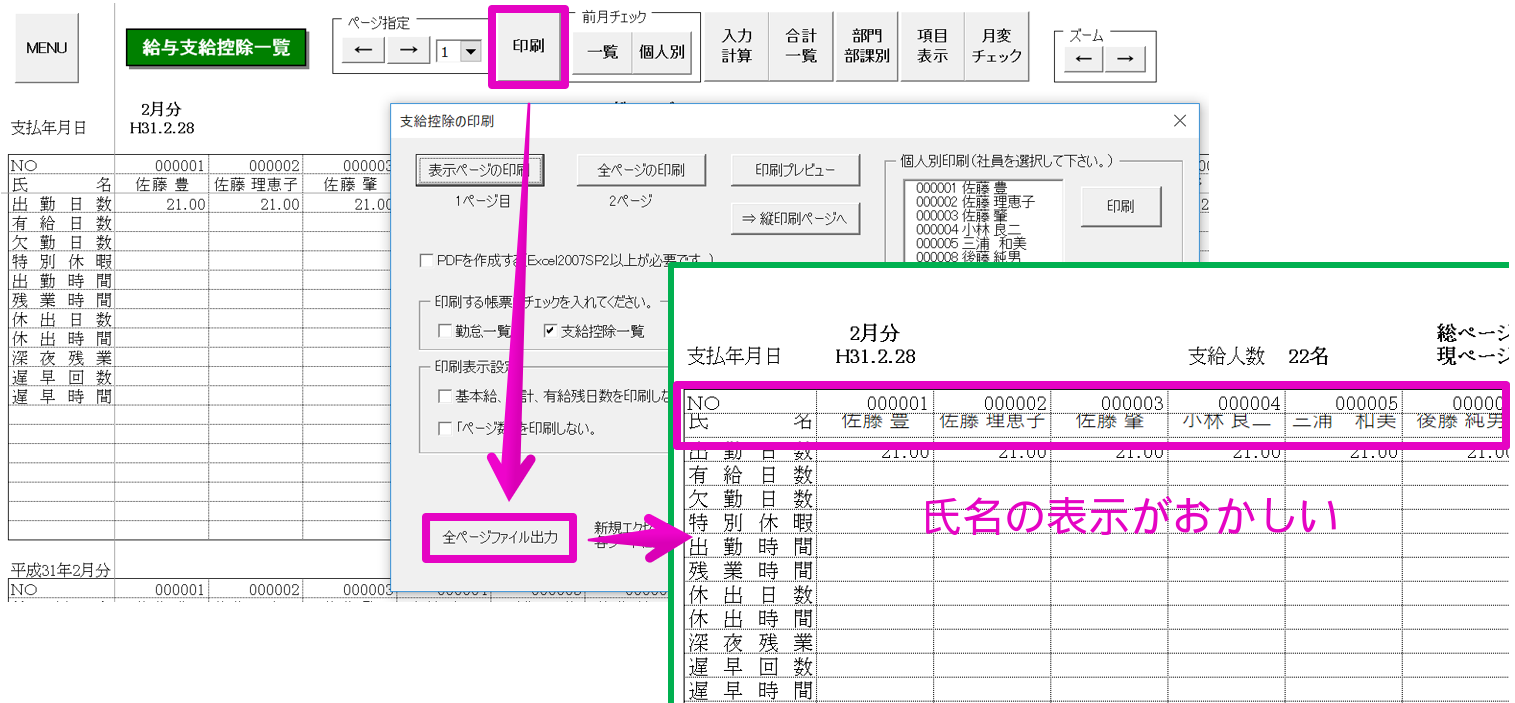
Task: Click the 部門部課別 button
Action: coord(866,46)
